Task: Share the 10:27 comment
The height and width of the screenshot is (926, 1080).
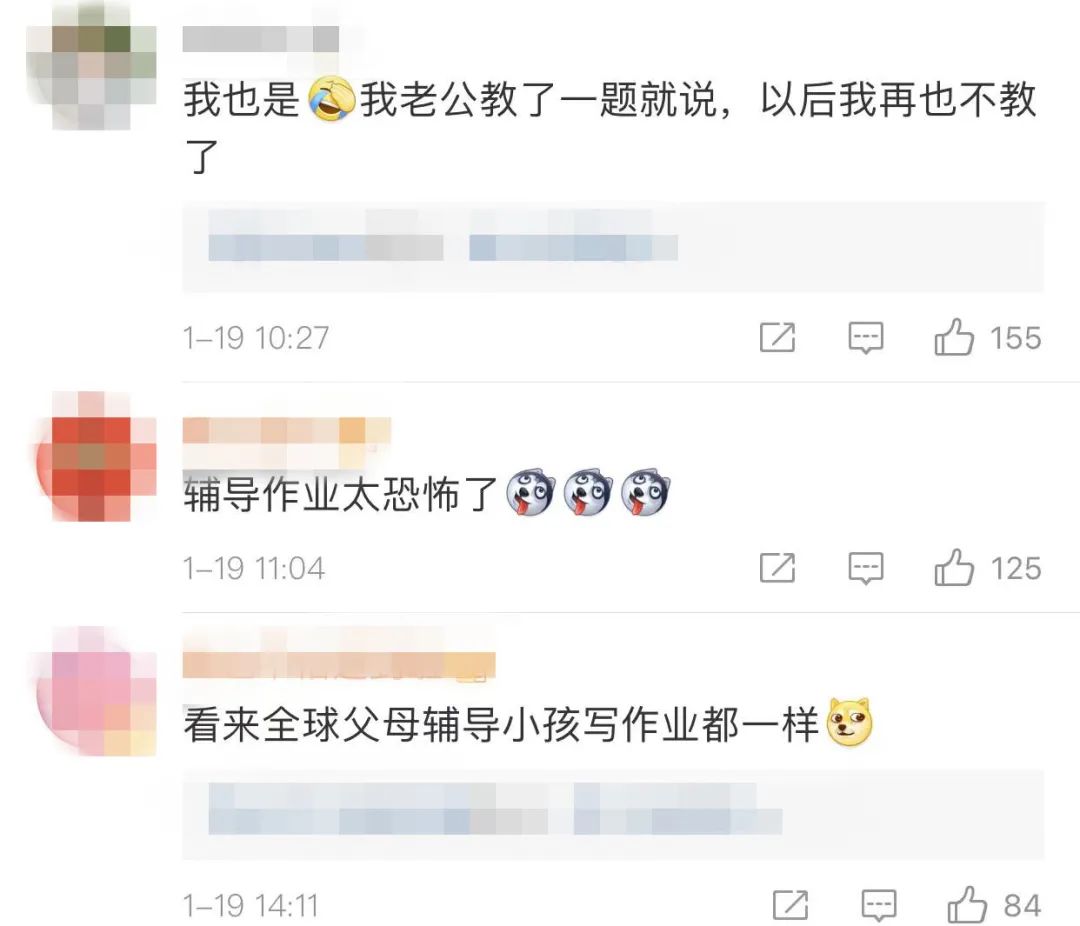Action: [777, 338]
